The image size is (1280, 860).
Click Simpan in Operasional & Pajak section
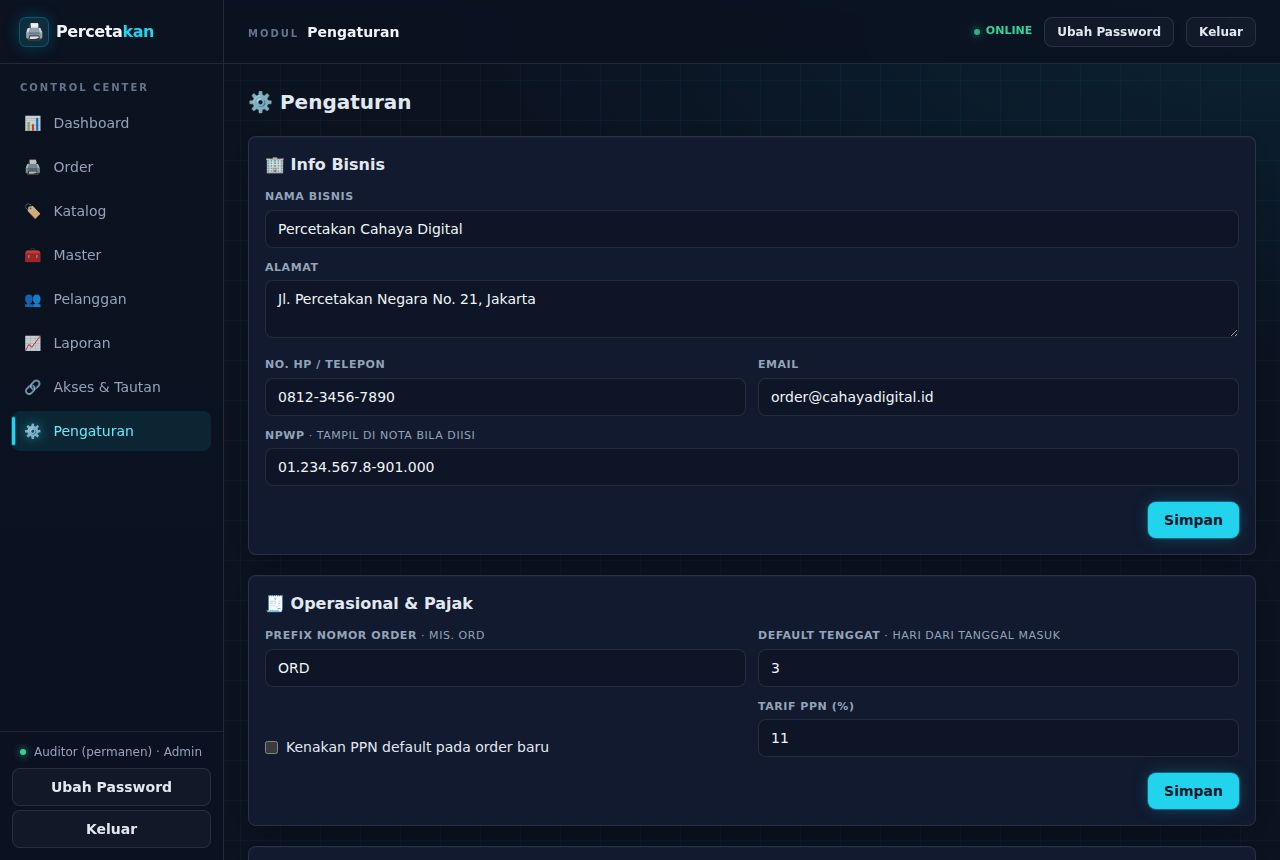tap(1193, 791)
